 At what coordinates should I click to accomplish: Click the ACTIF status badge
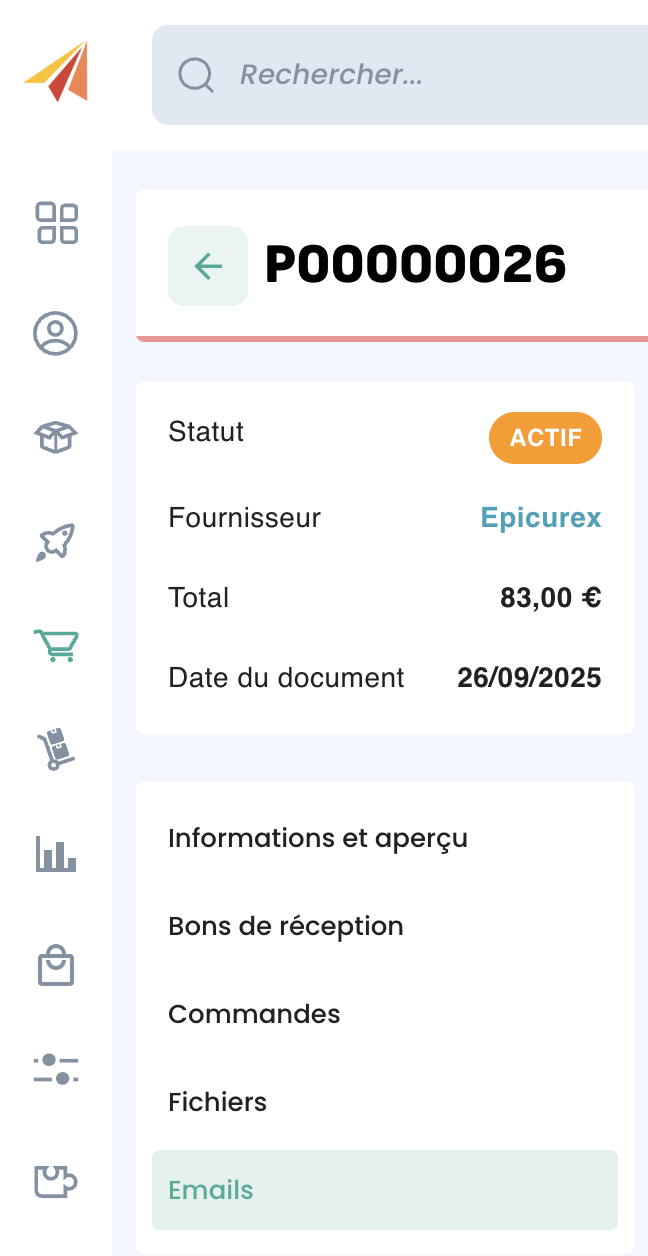click(x=545, y=438)
